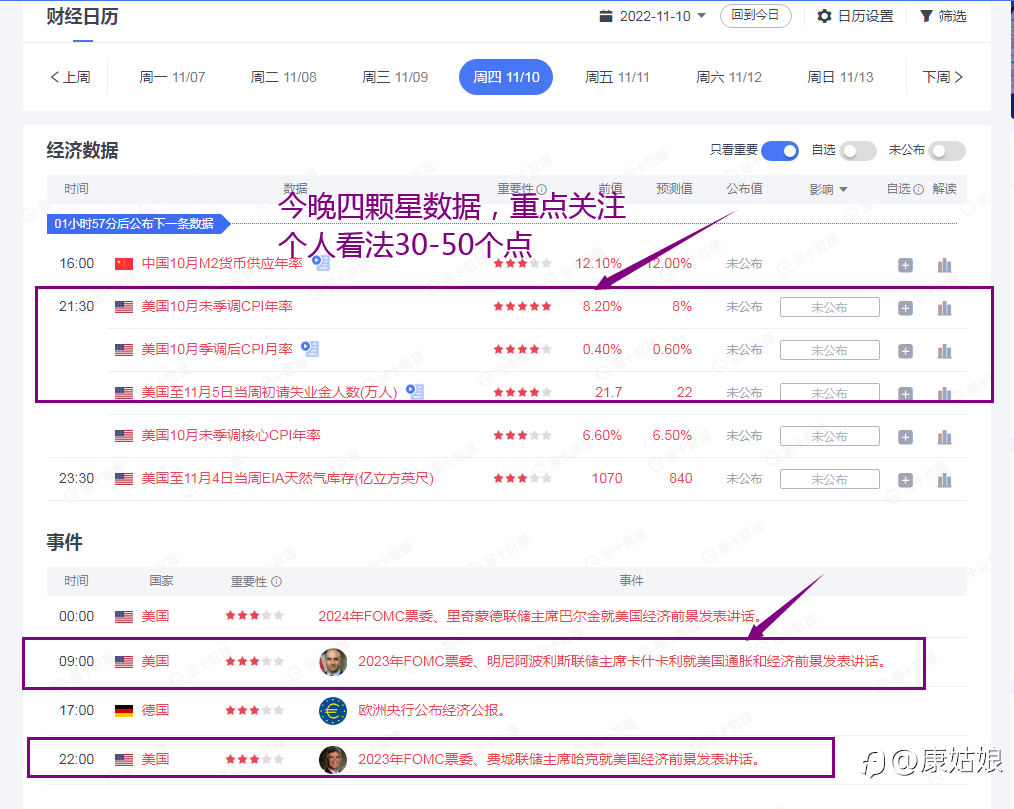The width and height of the screenshot is (1014, 809).
Task: Select the 周六 11/12 tab
Action: (x=729, y=77)
